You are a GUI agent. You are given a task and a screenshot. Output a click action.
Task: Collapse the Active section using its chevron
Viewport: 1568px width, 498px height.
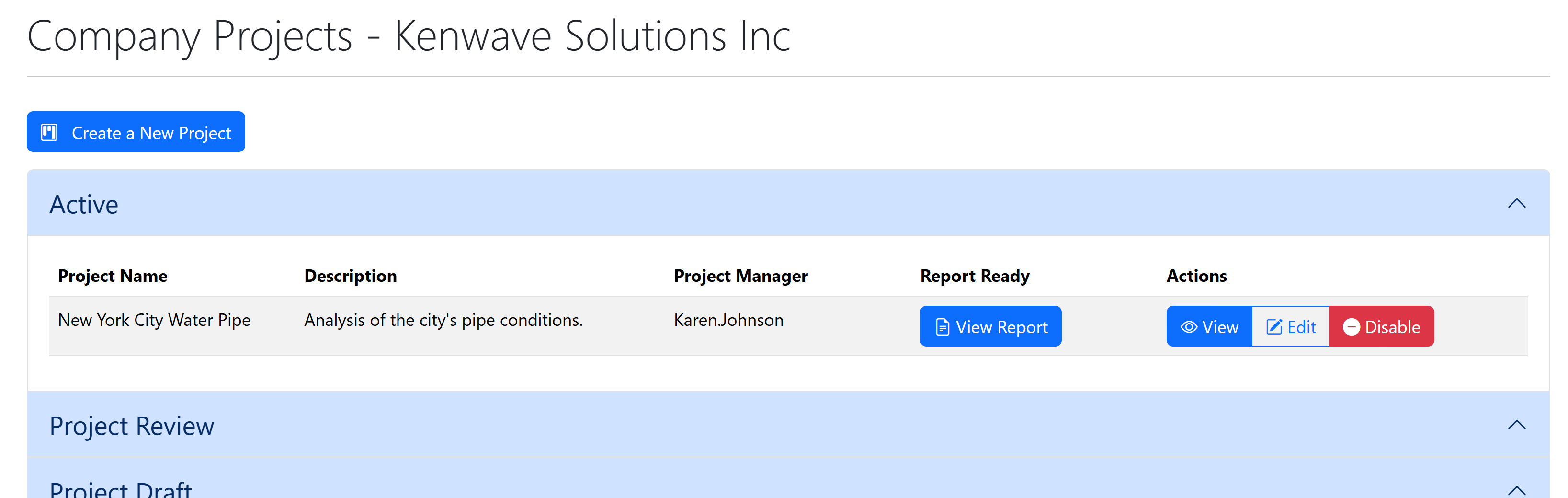pos(1516,204)
